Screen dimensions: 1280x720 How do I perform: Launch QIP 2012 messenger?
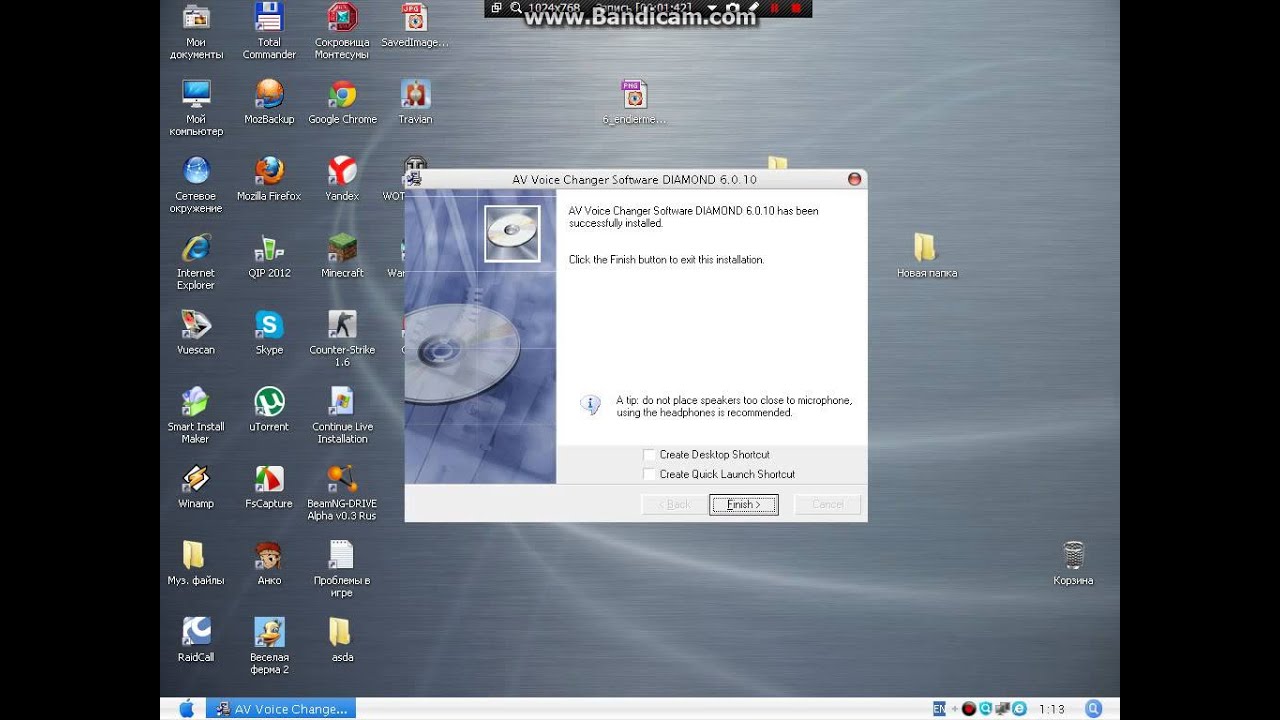point(269,256)
